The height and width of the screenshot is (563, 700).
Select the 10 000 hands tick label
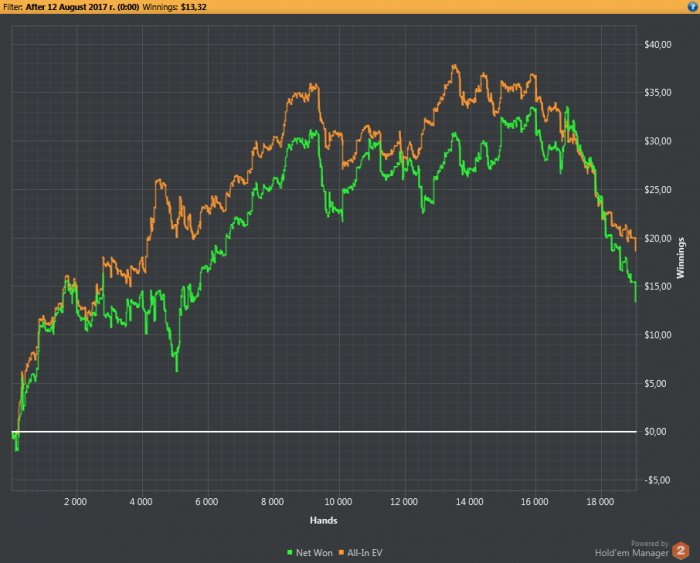pos(338,500)
